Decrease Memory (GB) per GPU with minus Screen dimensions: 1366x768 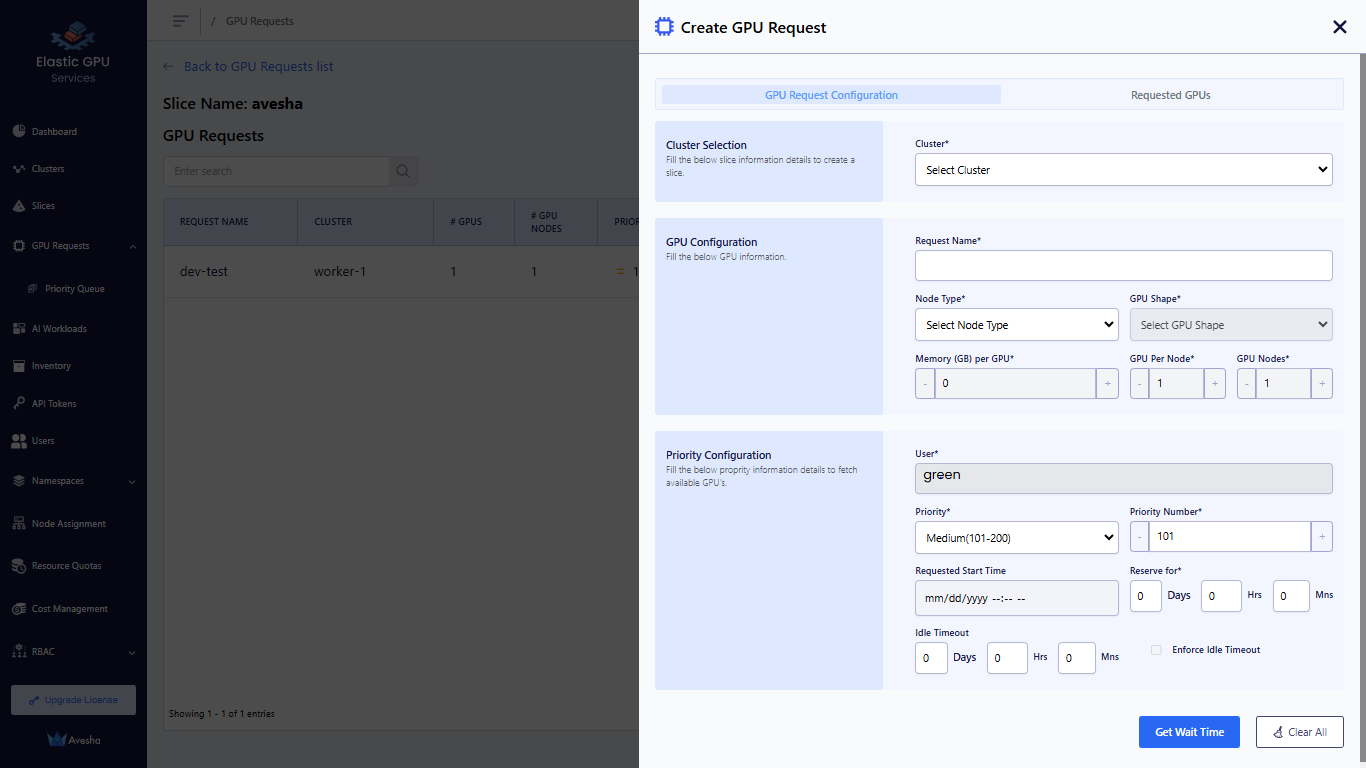(x=925, y=383)
